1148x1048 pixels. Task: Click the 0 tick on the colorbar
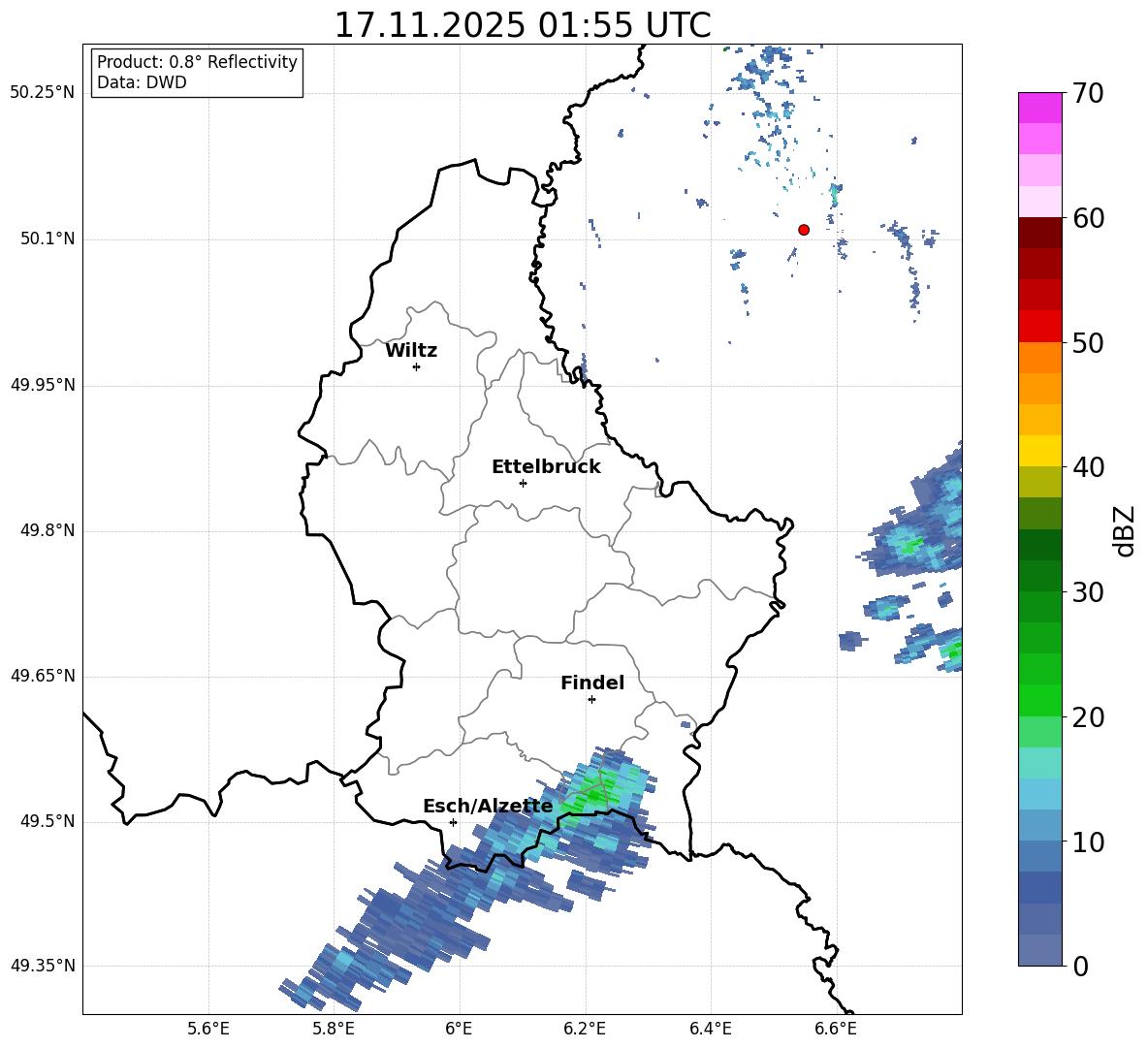click(x=1080, y=966)
